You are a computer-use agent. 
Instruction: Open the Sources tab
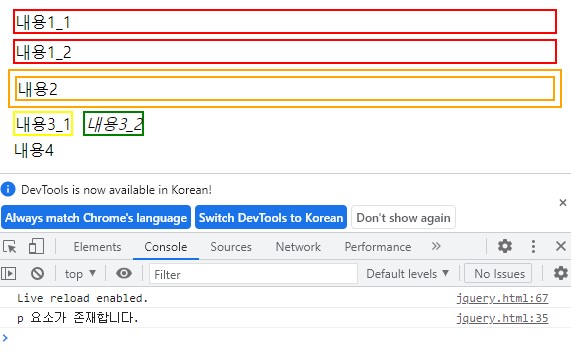(231, 247)
